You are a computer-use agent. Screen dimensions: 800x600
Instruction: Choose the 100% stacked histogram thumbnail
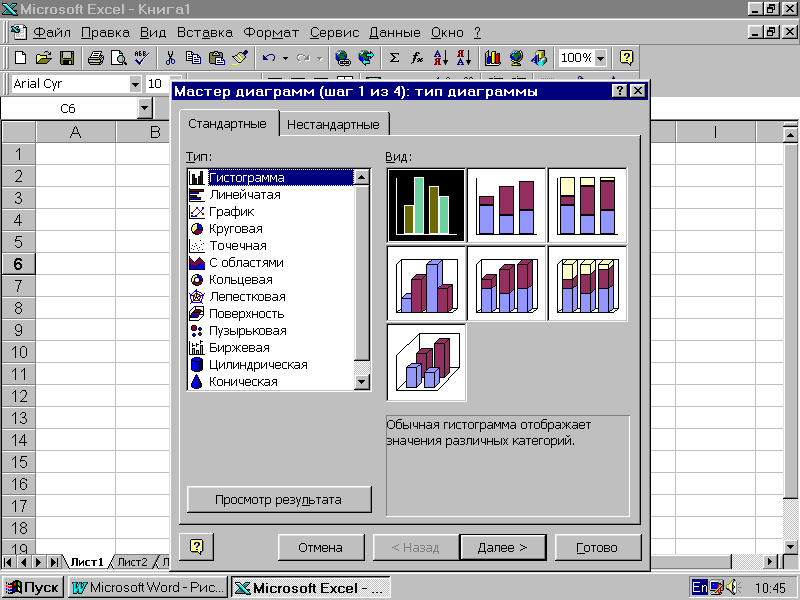coord(587,205)
